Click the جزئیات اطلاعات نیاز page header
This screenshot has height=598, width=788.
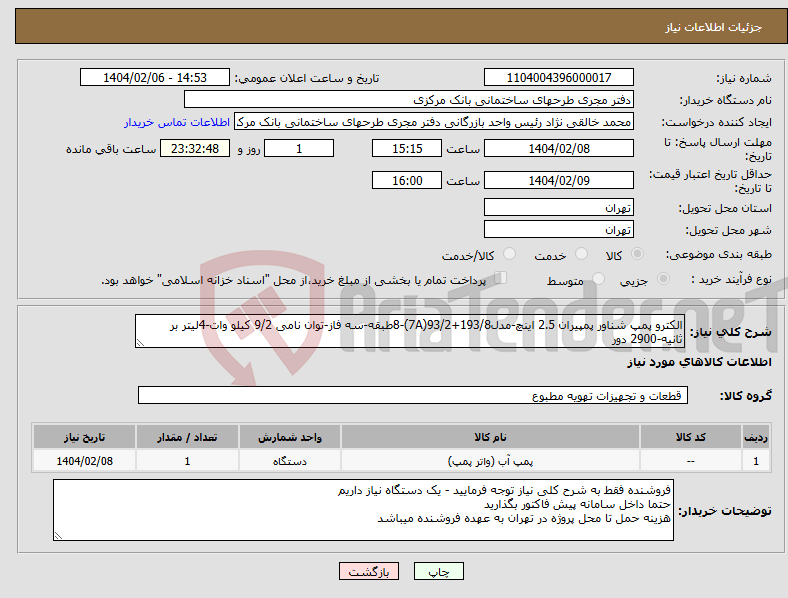(x=714, y=27)
